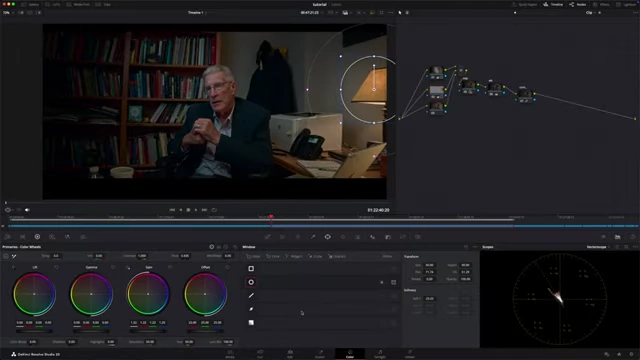This screenshot has height=360, width=640.
Task: Switch to the Media page
Action: click(230, 354)
